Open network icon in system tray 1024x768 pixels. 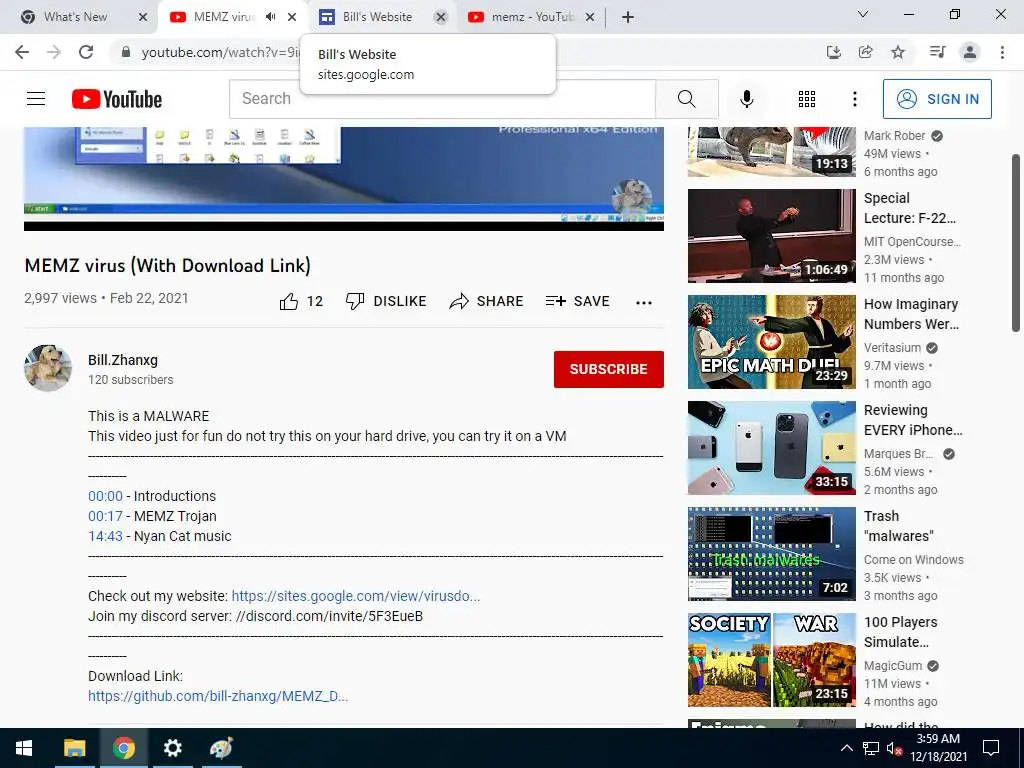click(x=871, y=749)
